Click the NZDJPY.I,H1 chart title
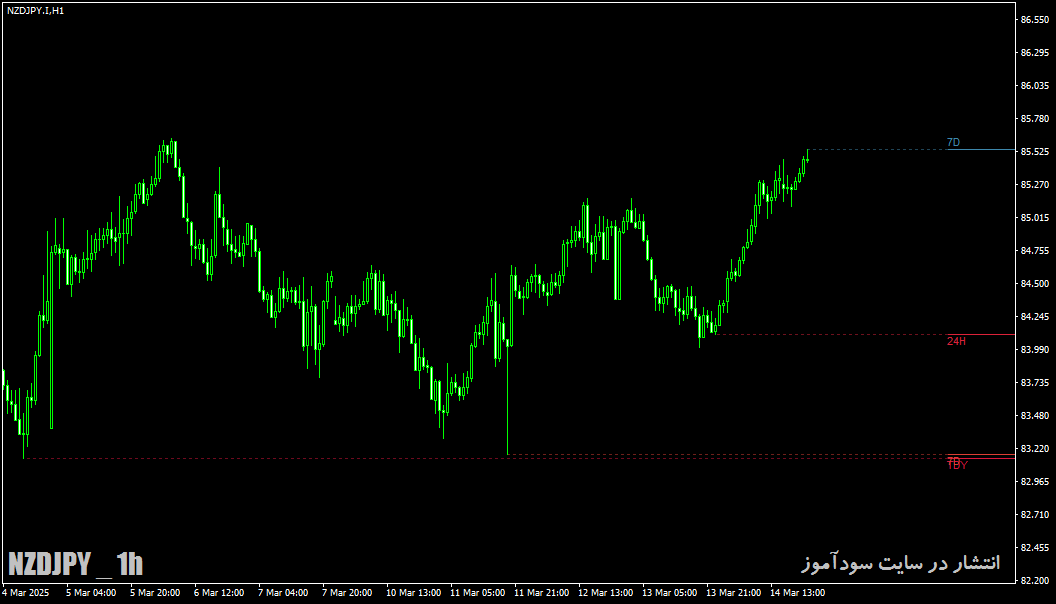The width and height of the screenshot is (1056, 604). (36, 11)
